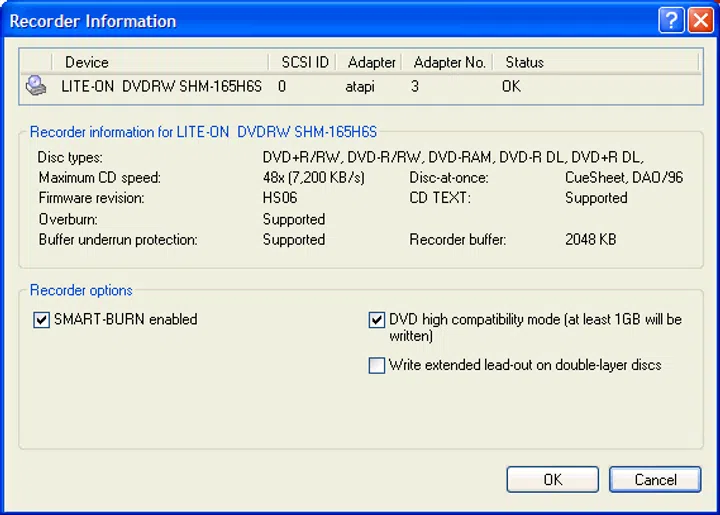The height and width of the screenshot is (515, 720).
Task: Click the Adapter column header
Action: (x=372, y=62)
